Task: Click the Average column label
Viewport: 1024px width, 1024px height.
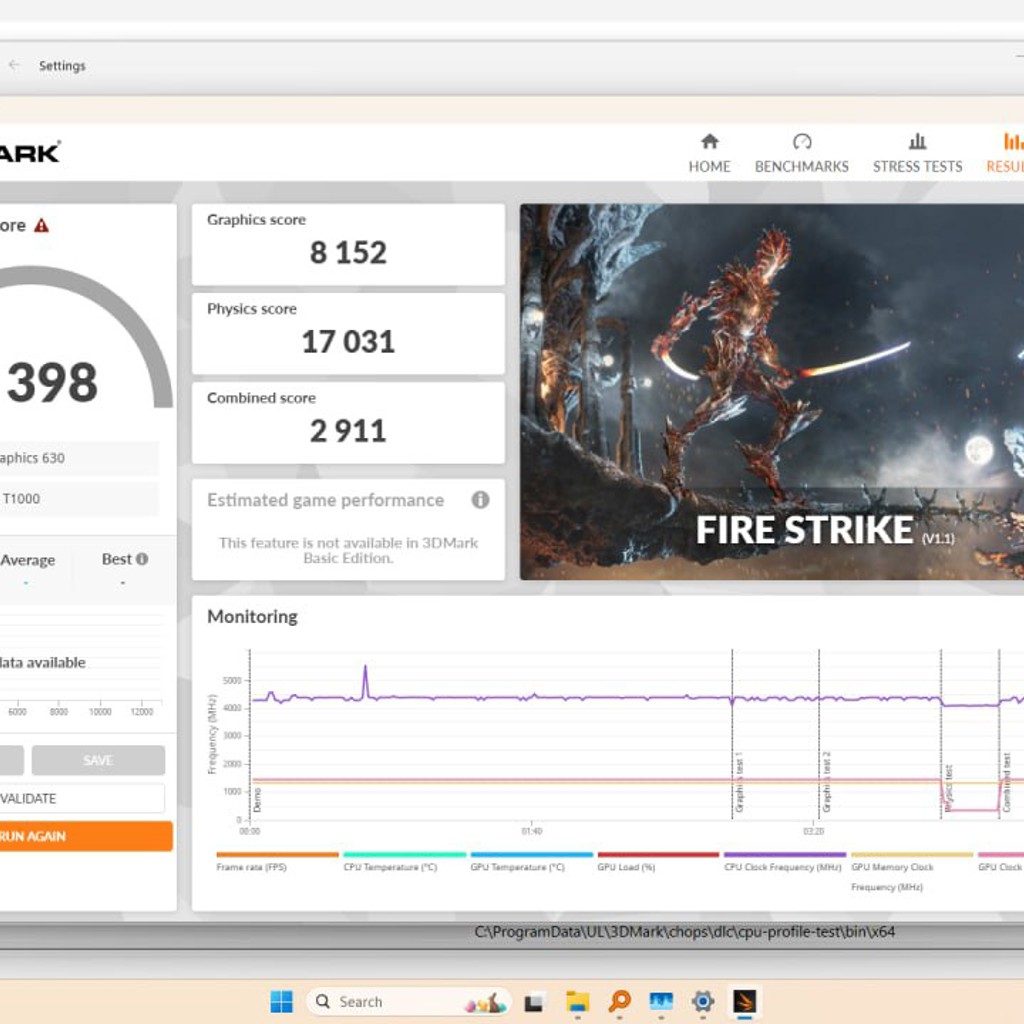Action: (27, 560)
